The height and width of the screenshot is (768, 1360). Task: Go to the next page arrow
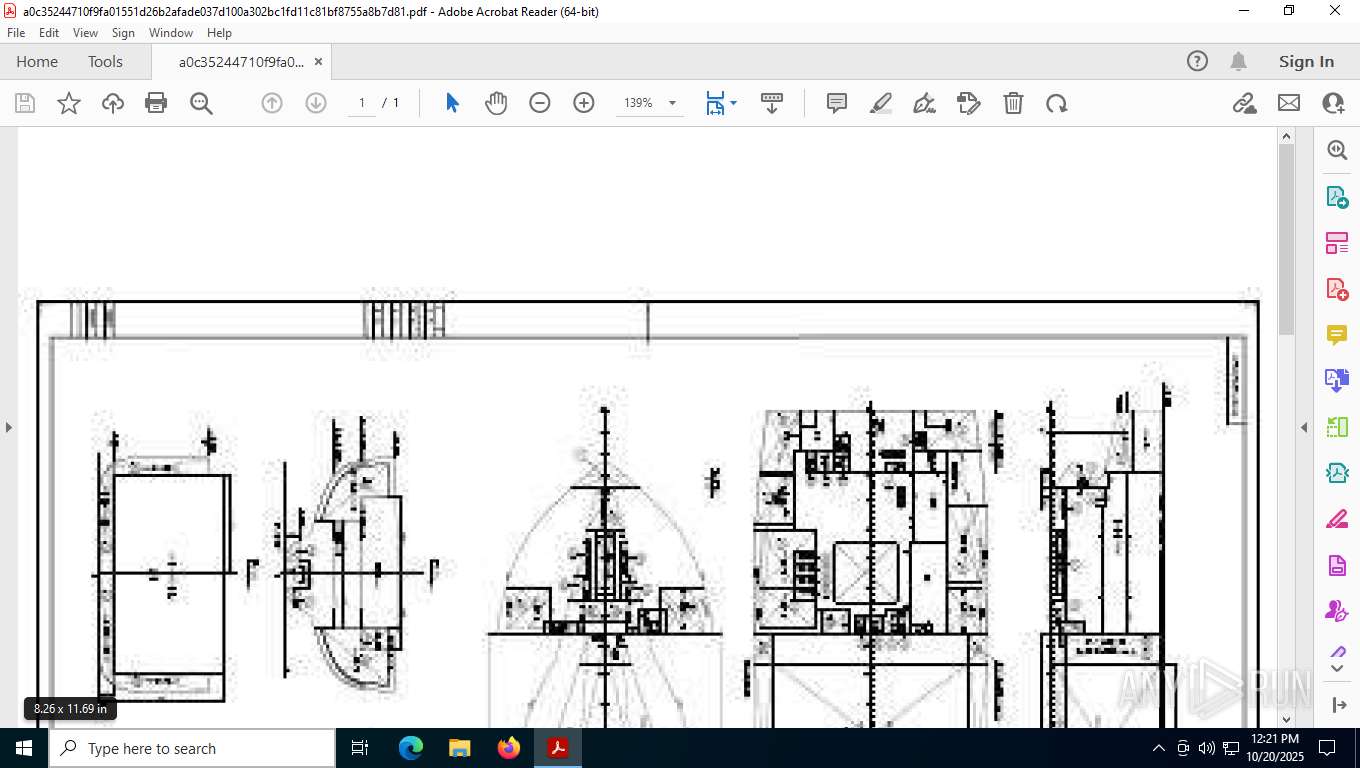click(x=316, y=103)
